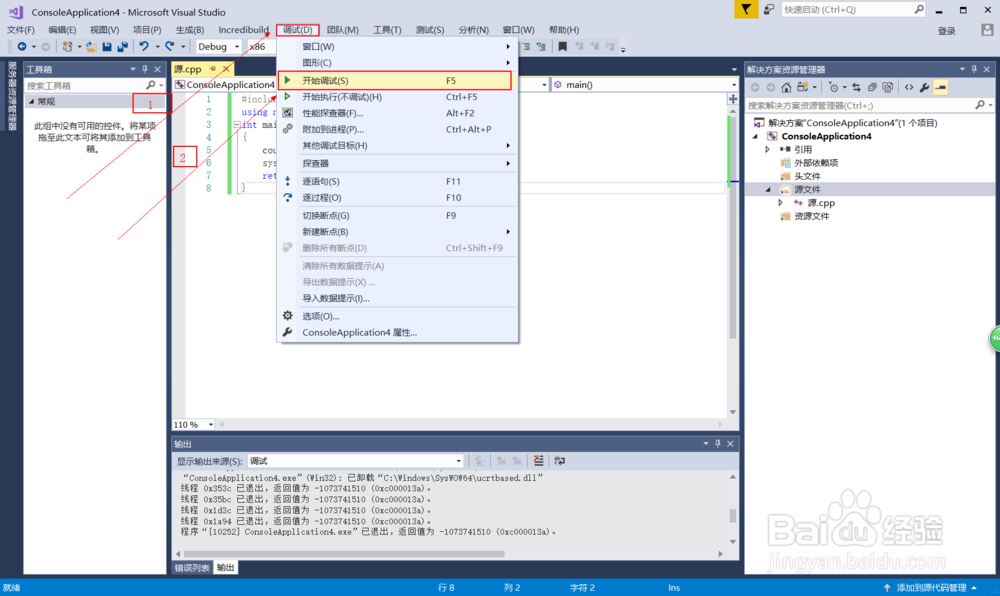1000x596 pixels.
Task: Click the pin icon of the Toolbox panel
Action: [x=145, y=69]
